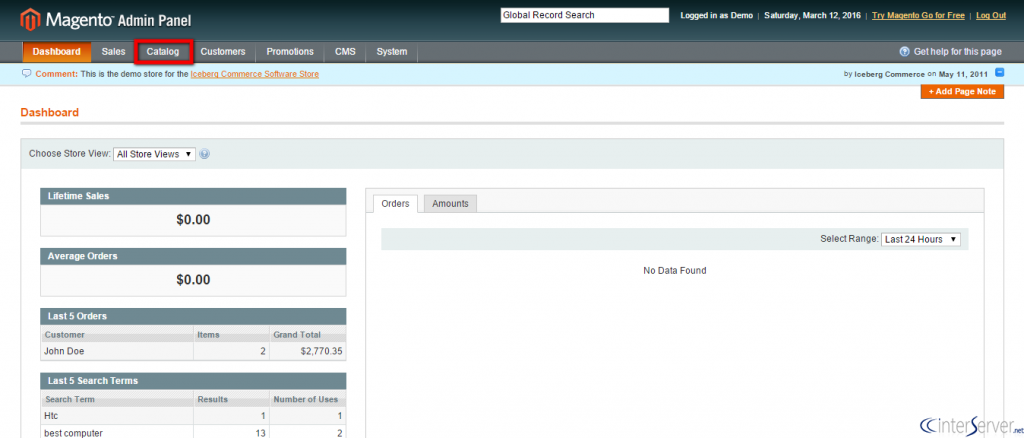This screenshot has width=1024, height=438.
Task: Open the Promotions menu
Action: click(x=290, y=52)
